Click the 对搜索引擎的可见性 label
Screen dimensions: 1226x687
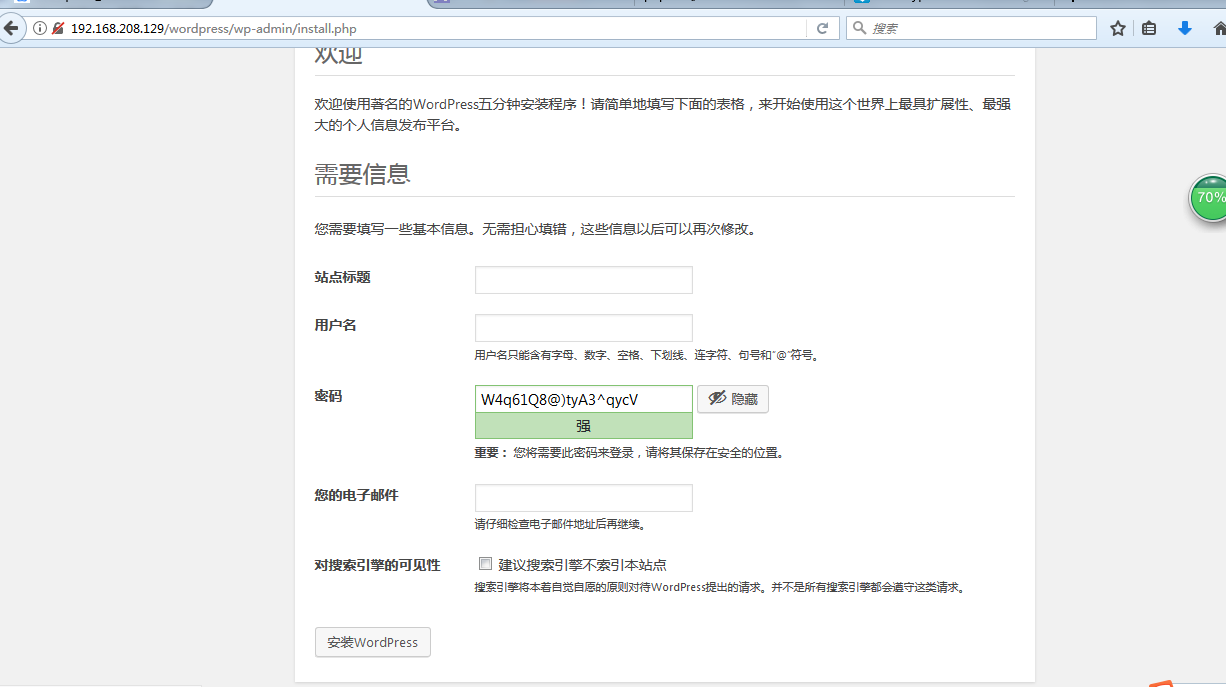point(378,565)
